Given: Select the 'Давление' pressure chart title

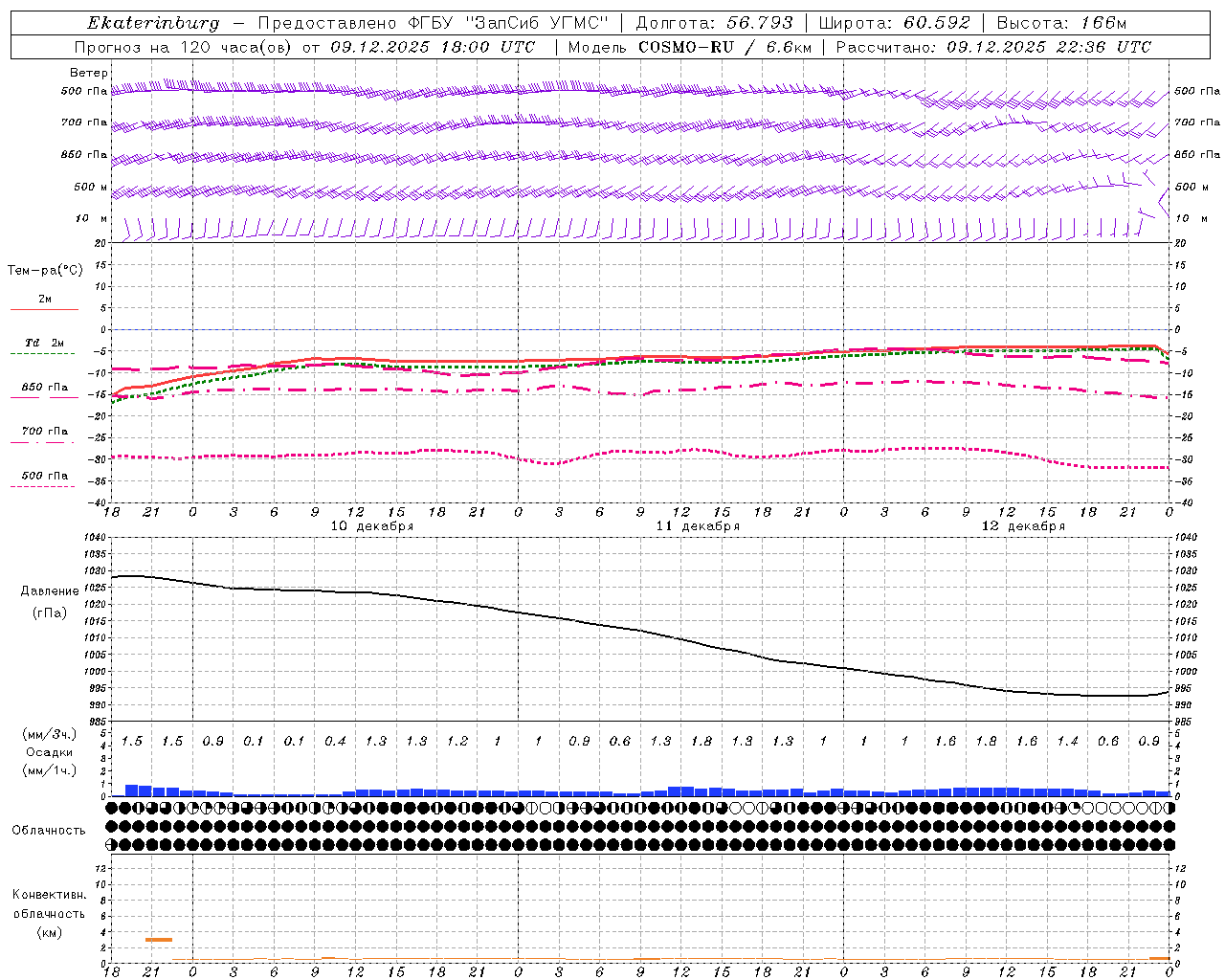Looking at the screenshot, I should pyautogui.click(x=50, y=591).
